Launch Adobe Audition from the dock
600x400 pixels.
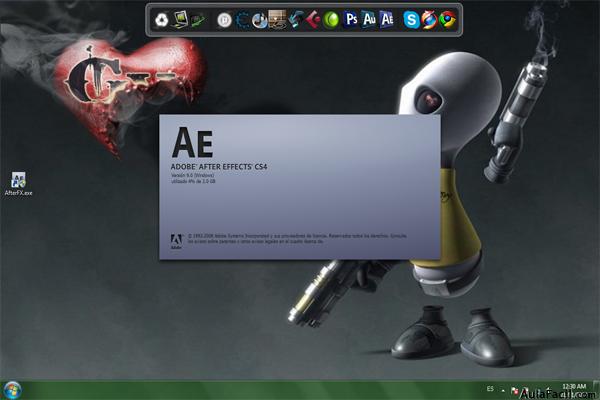click(369, 19)
